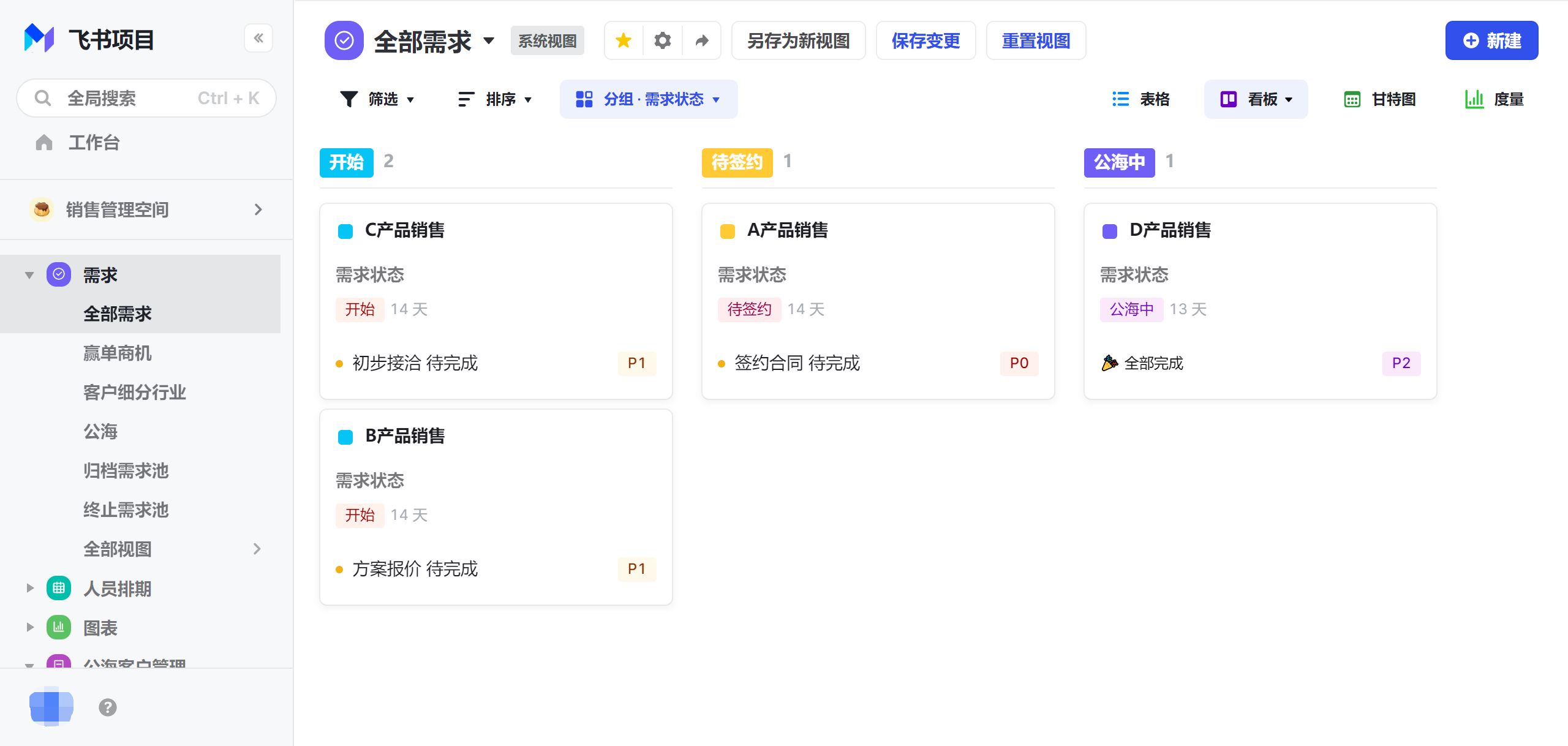Expand 全部视图 chevron
The image size is (1568, 746).
click(x=257, y=549)
